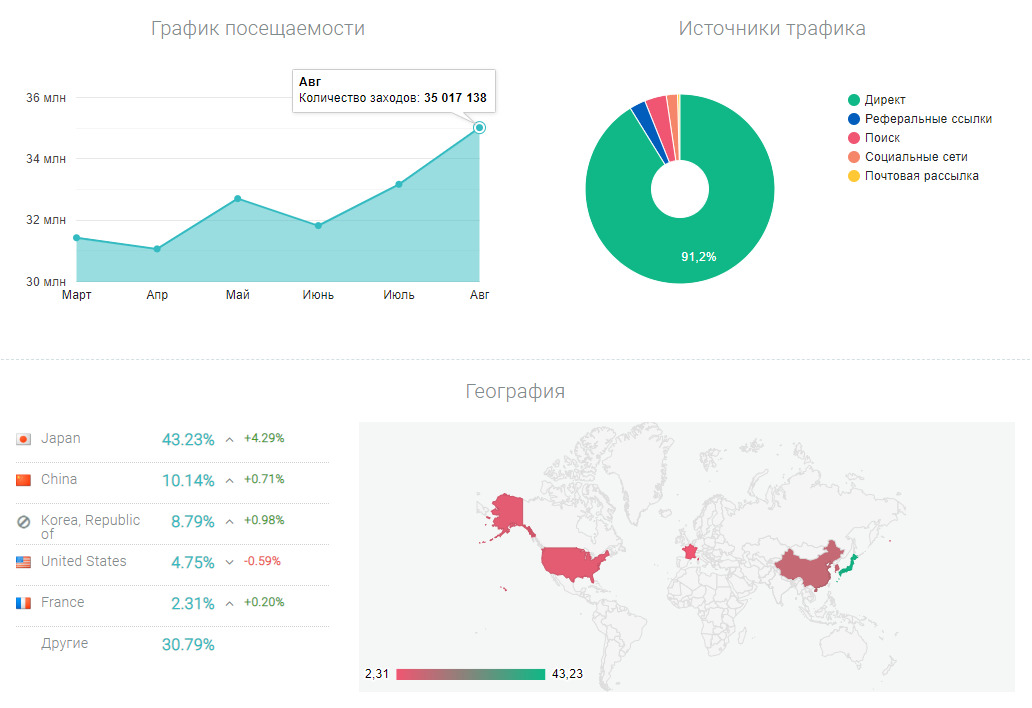Screen dimensions: 1032x708
Task: Select the green Социальные сети legend swatch
Action: 854,157
